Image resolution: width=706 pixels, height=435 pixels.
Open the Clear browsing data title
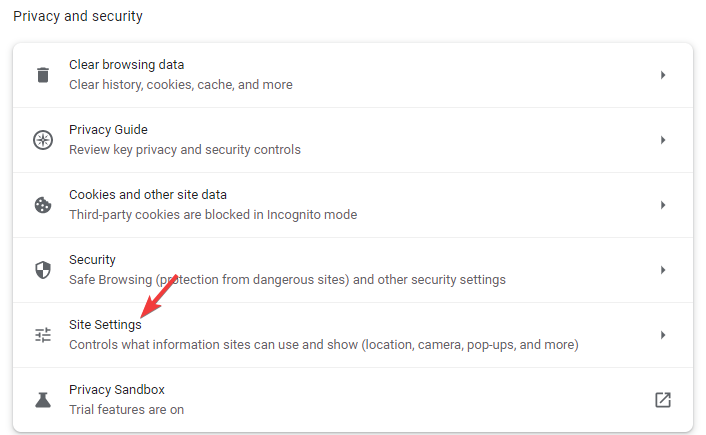[x=127, y=65]
